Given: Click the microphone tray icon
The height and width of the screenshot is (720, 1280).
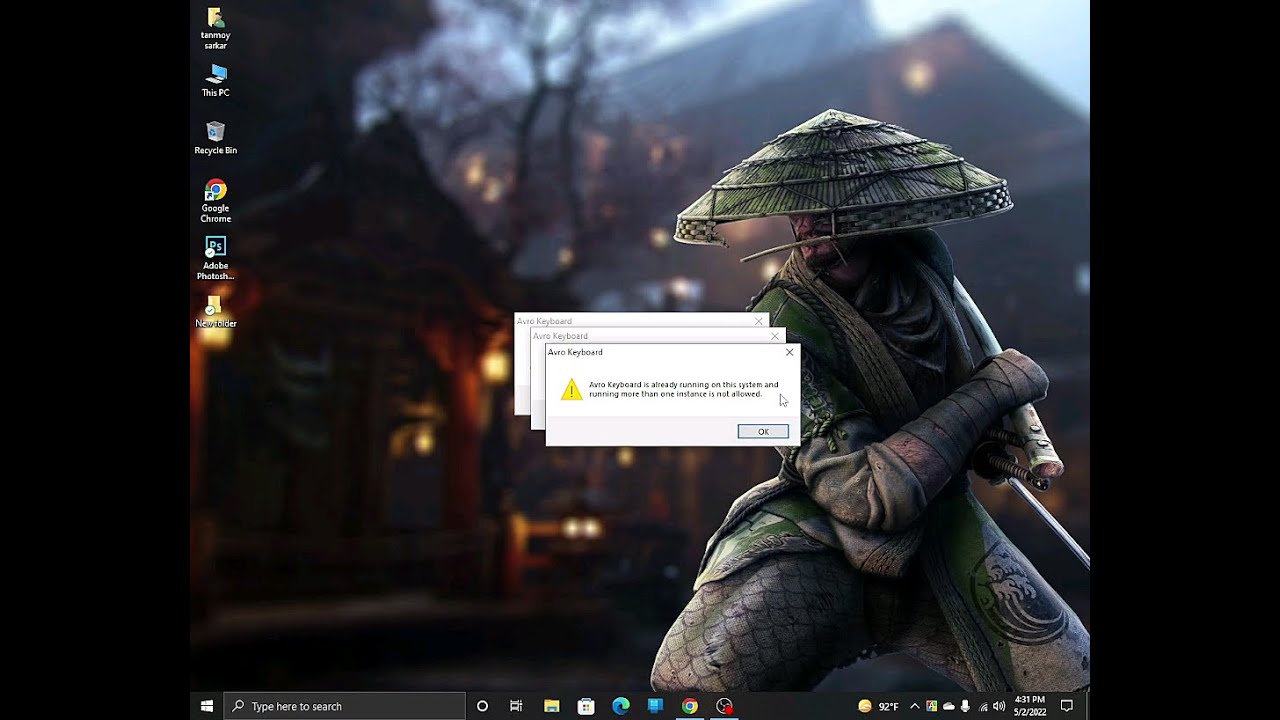Looking at the screenshot, I should pos(965,706).
